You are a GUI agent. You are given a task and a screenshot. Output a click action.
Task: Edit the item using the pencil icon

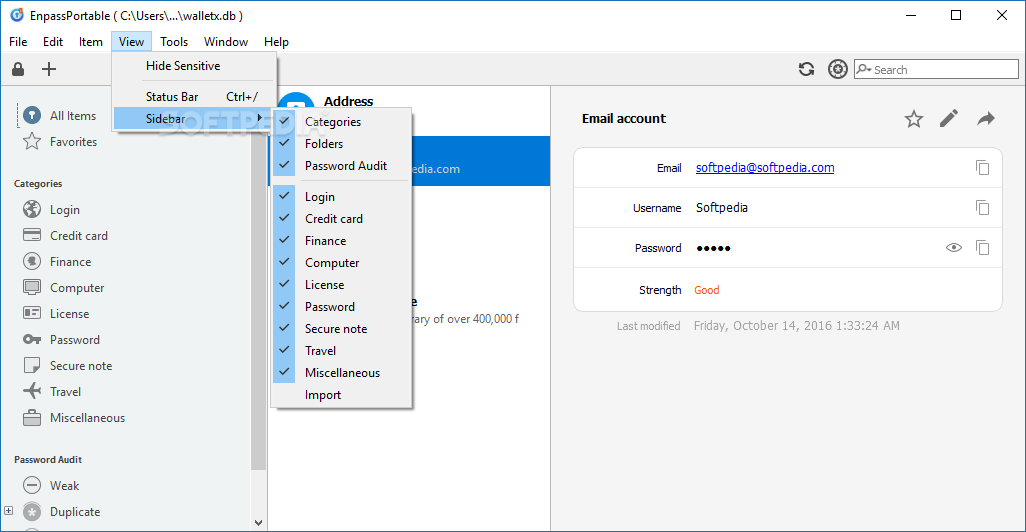pyautogui.click(x=949, y=119)
